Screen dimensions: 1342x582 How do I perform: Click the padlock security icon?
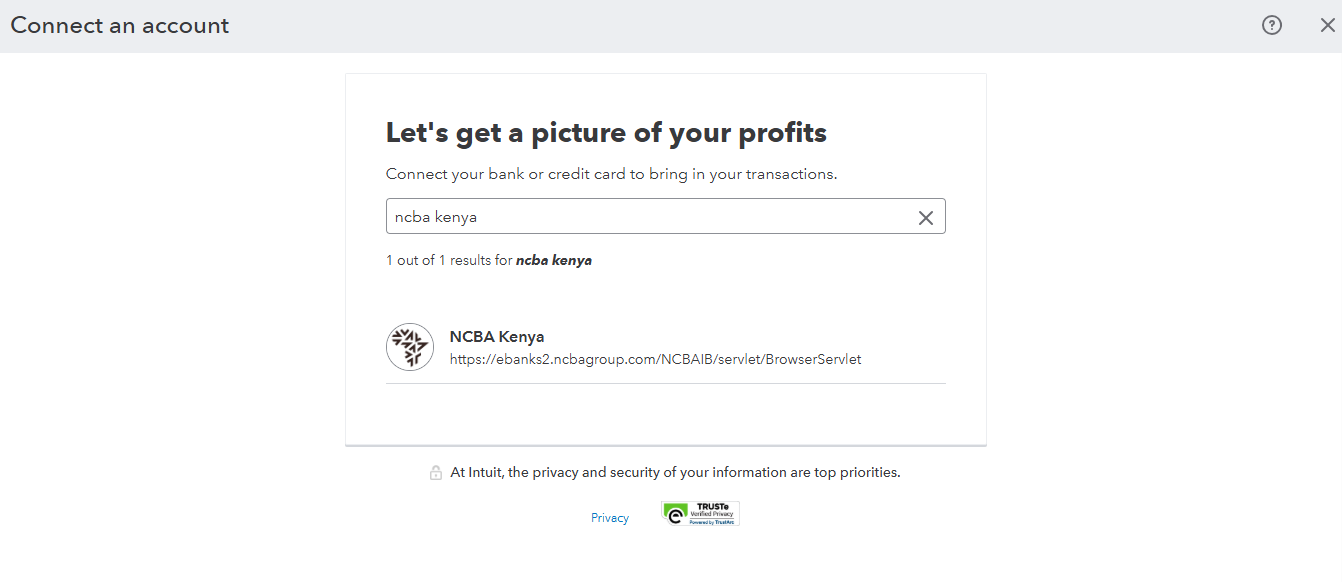coord(436,473)
